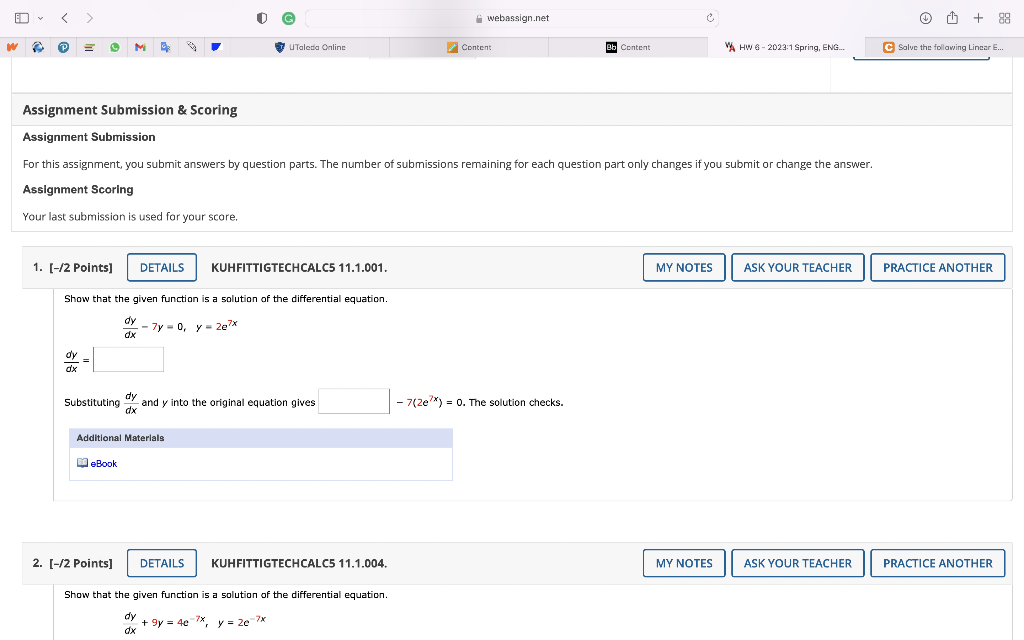Click the Share icon in Safari toolbar
The image size is (1024, 640).
click(952, 17)
